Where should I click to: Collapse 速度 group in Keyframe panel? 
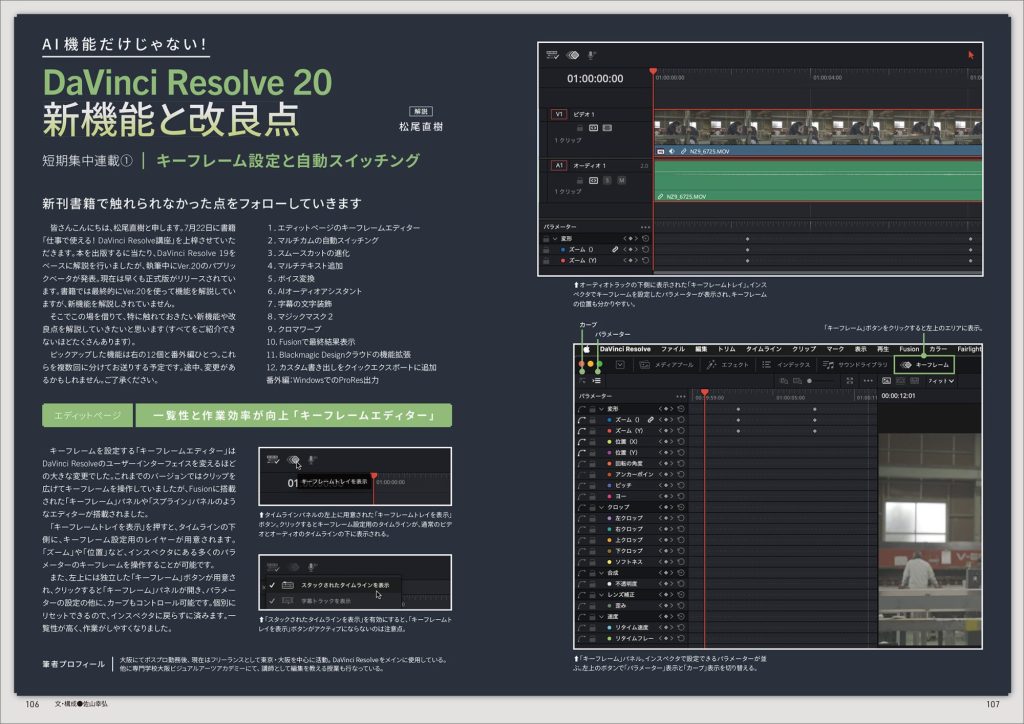[x=601, y=616]
